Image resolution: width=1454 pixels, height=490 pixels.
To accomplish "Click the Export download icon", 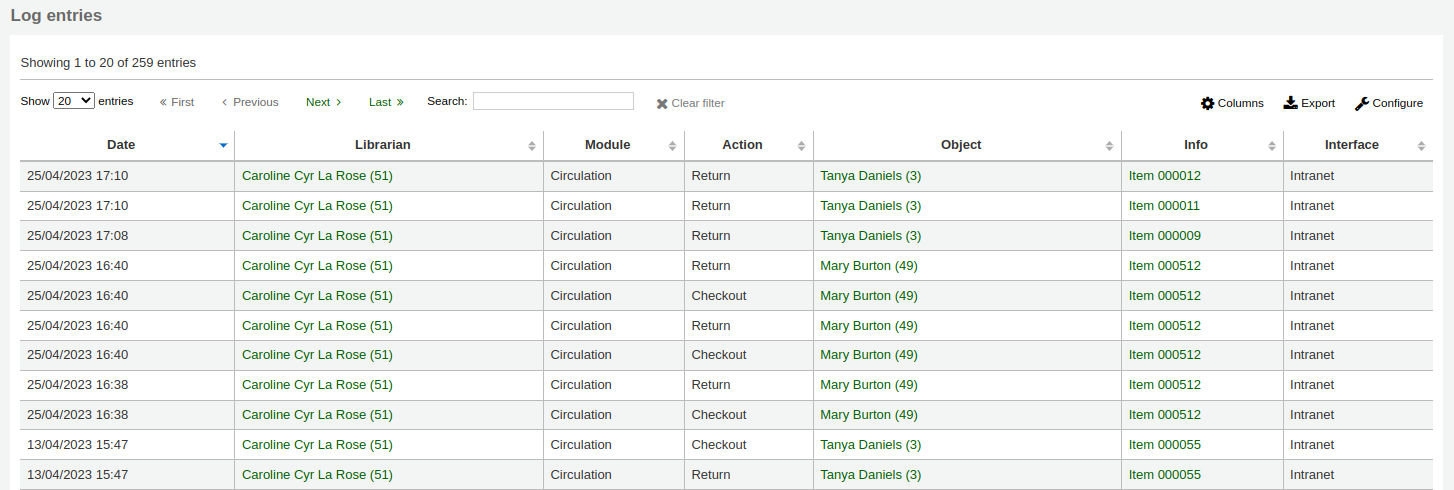I will (1290, 103).
